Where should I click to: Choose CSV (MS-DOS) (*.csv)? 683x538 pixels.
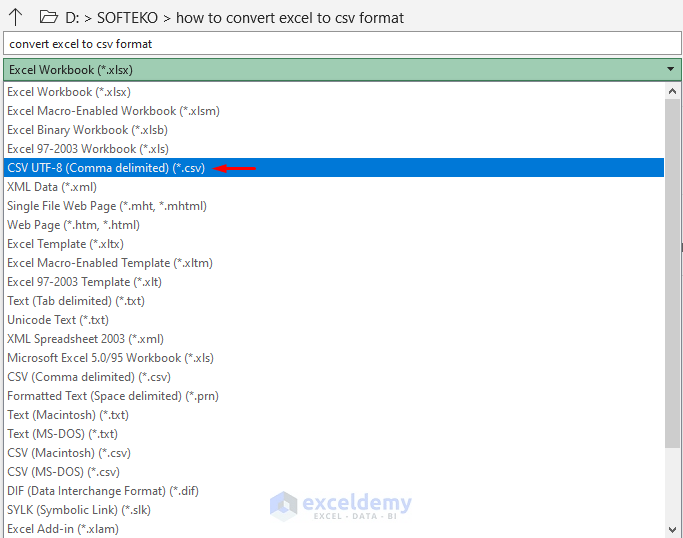[334, 472]
